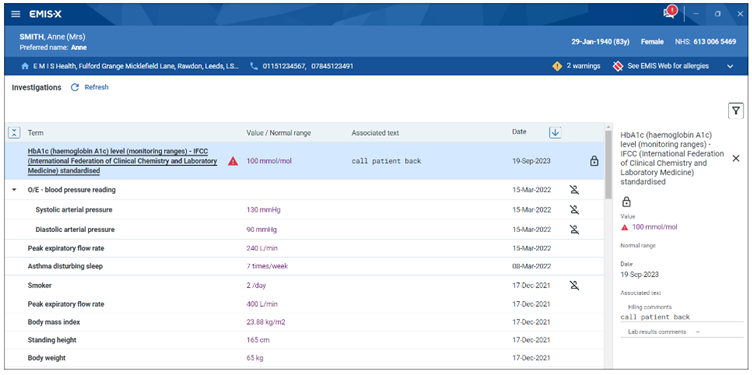Screen dimensions: 752x375
Task: Click the 100 mmol/mol value in the list
Action: click(x=269, y=161)
